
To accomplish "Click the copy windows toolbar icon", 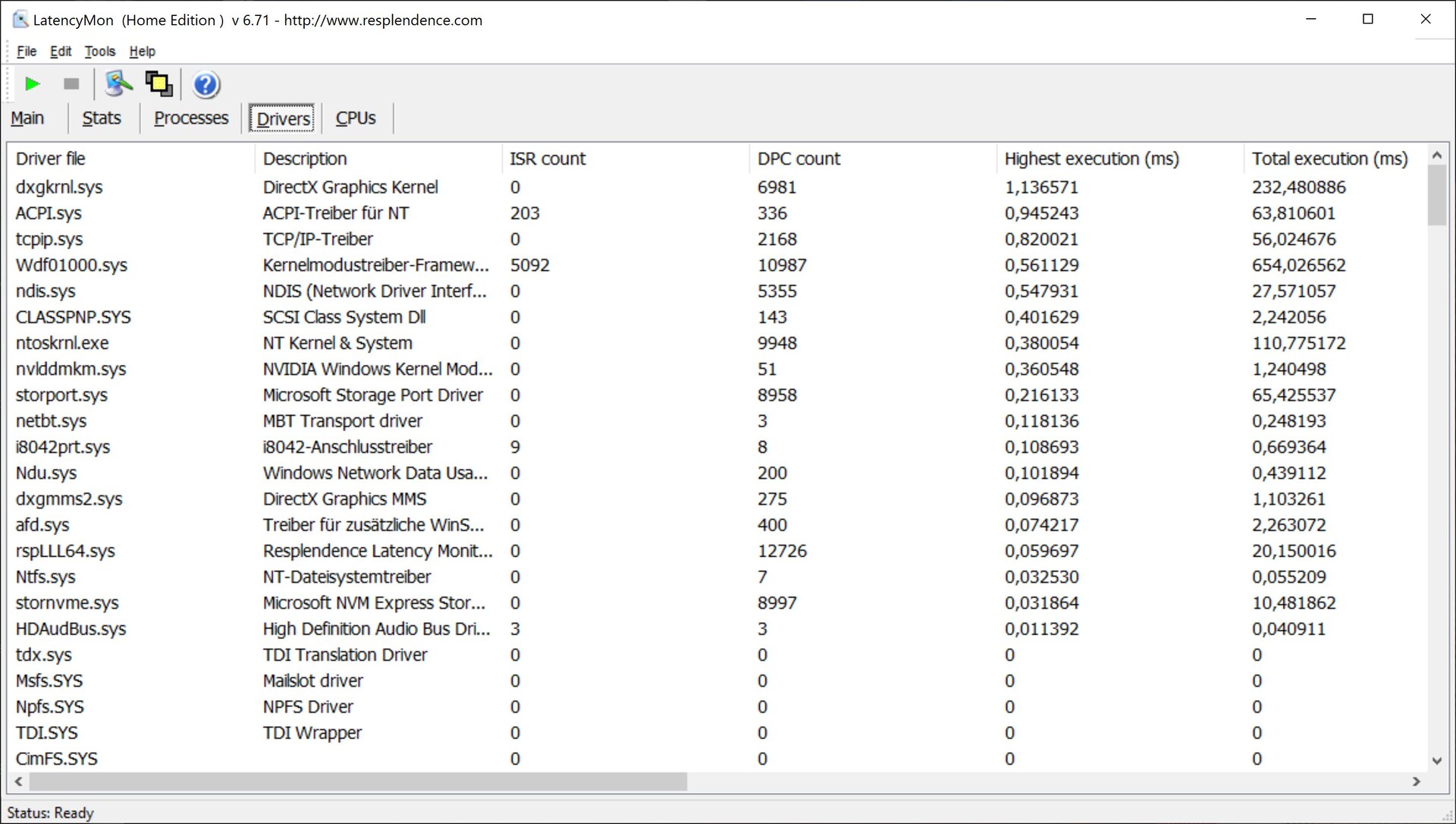I will pyautogui.click(x=158, y=84).
